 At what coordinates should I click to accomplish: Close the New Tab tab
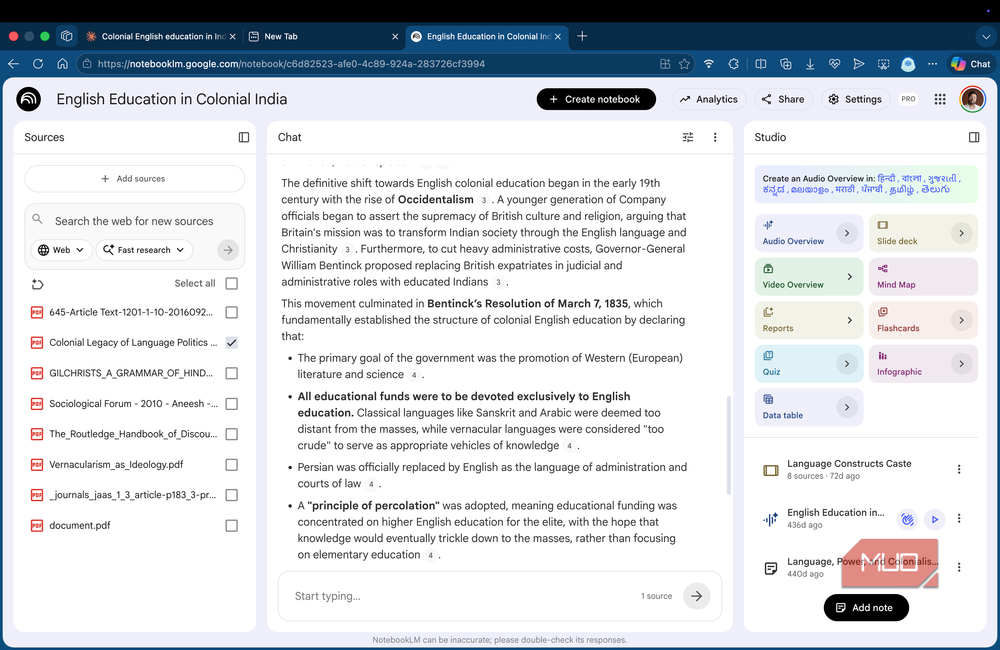(395, 36)
